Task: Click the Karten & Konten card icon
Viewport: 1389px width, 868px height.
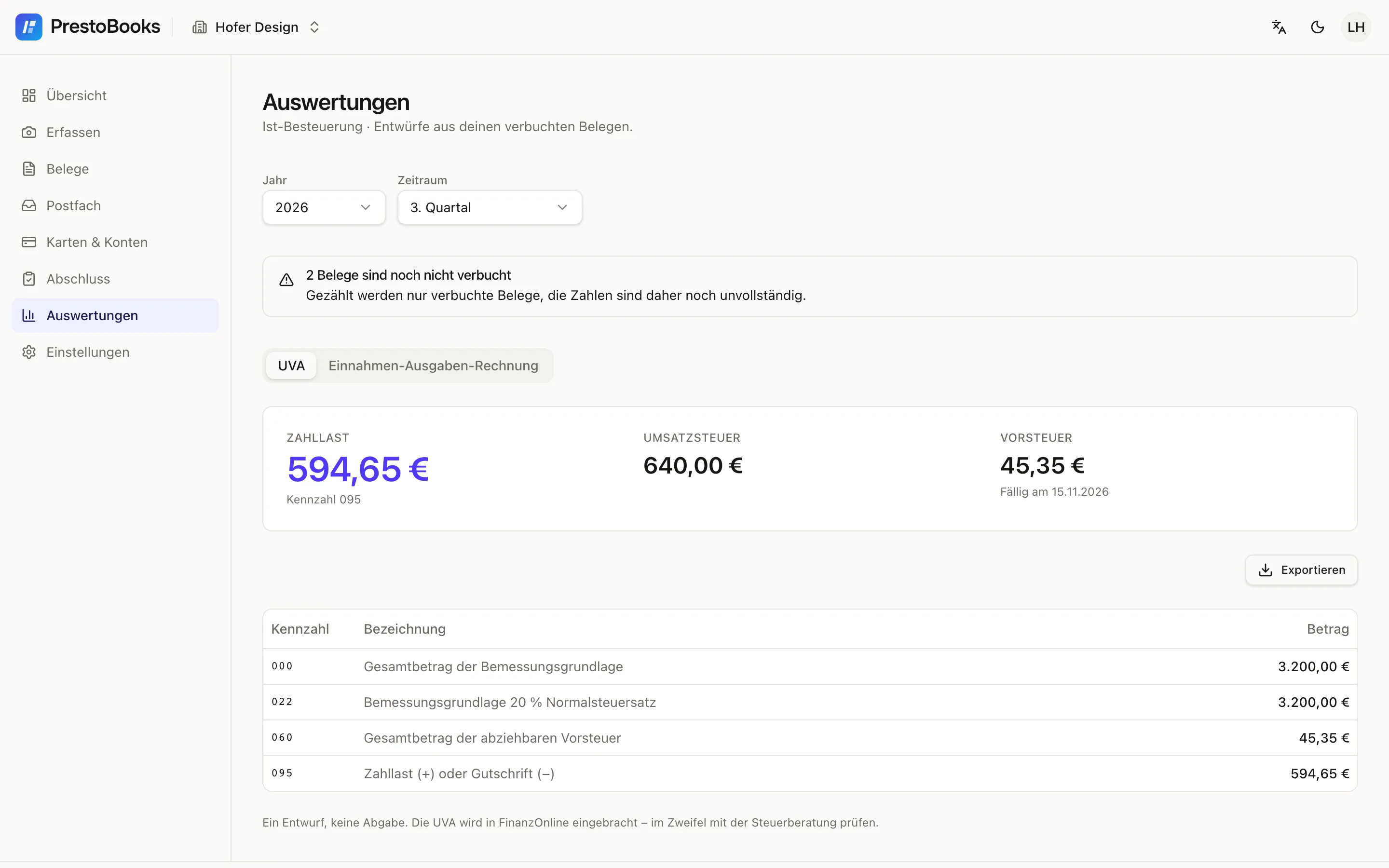Action: 29,242
